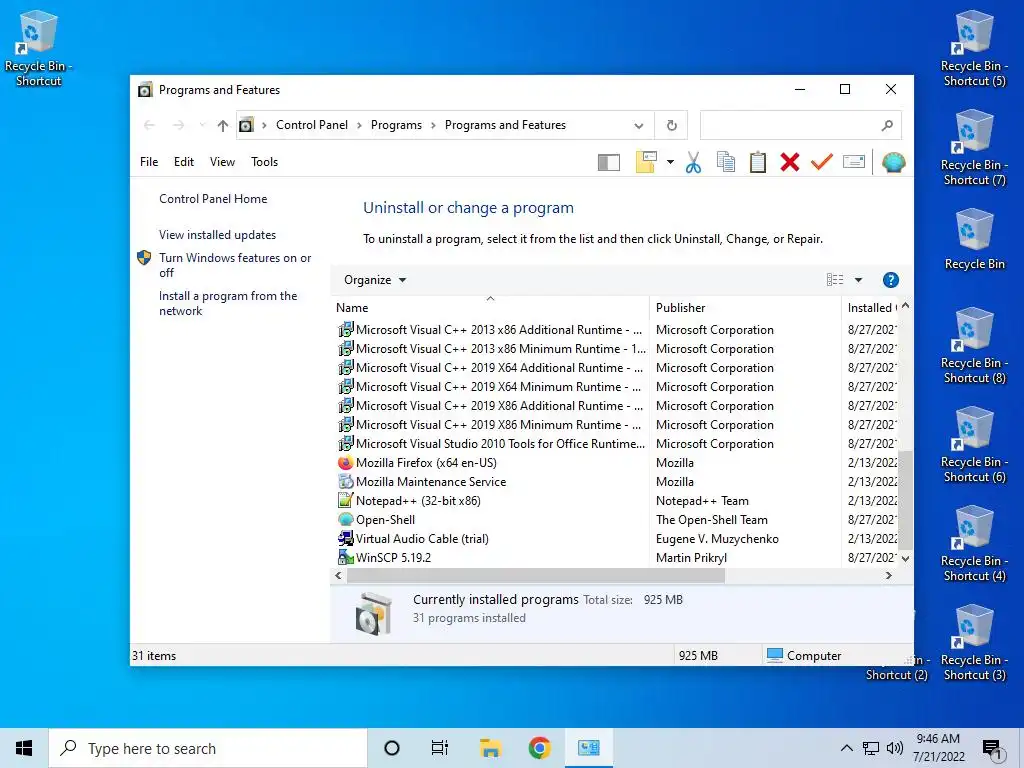Click the Email toolbar icon
1024x768 pixels.
pos(854,161)
